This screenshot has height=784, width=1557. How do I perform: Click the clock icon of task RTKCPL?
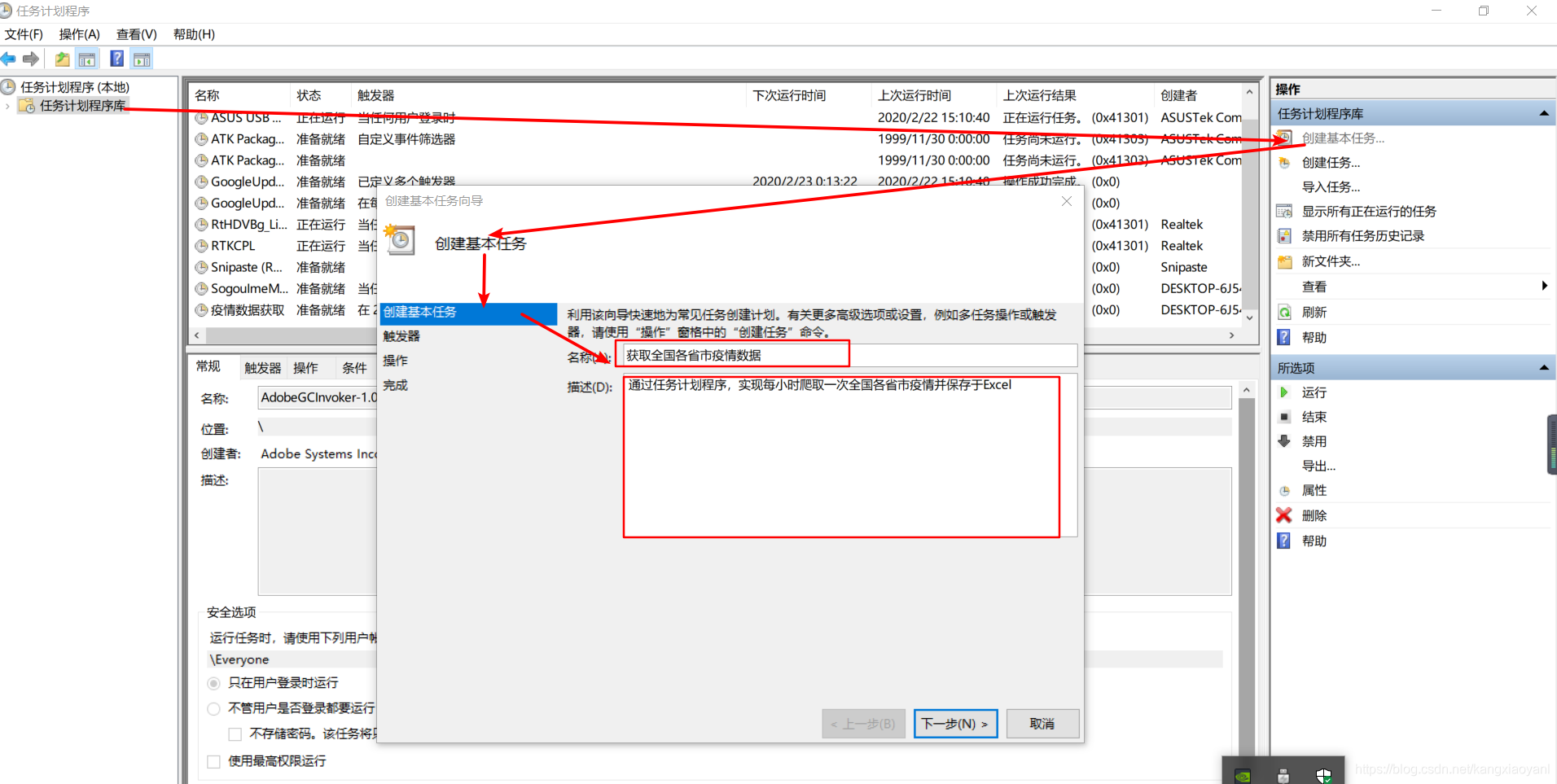(201, 246)
